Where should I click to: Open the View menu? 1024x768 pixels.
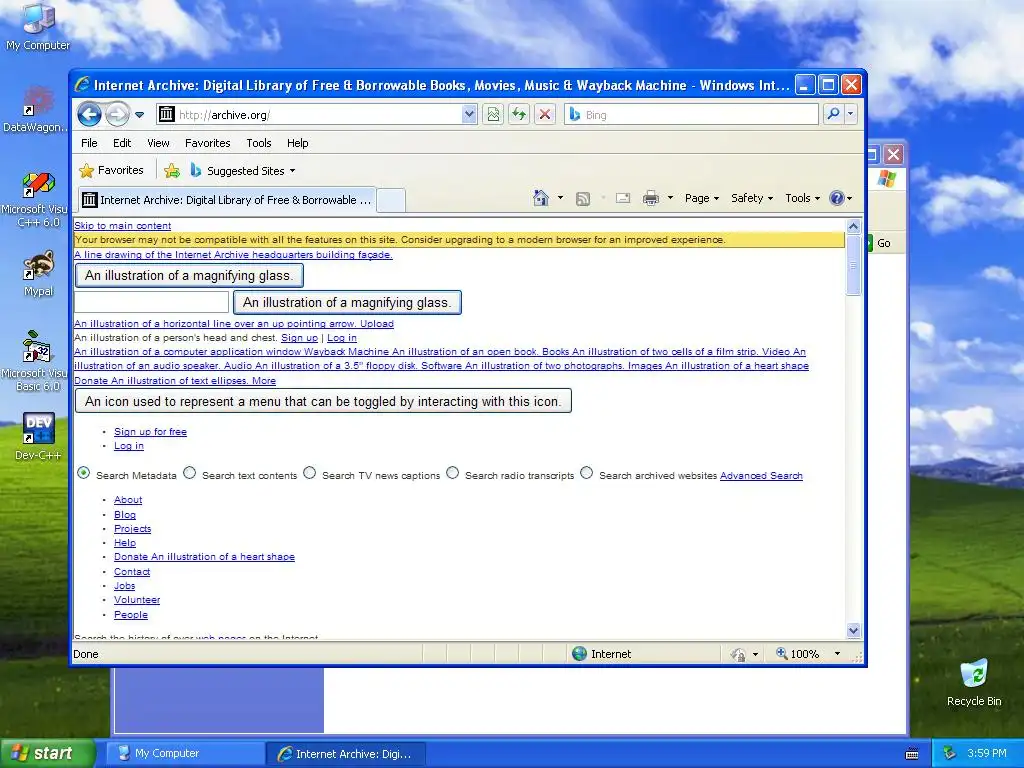click(158, 143)
